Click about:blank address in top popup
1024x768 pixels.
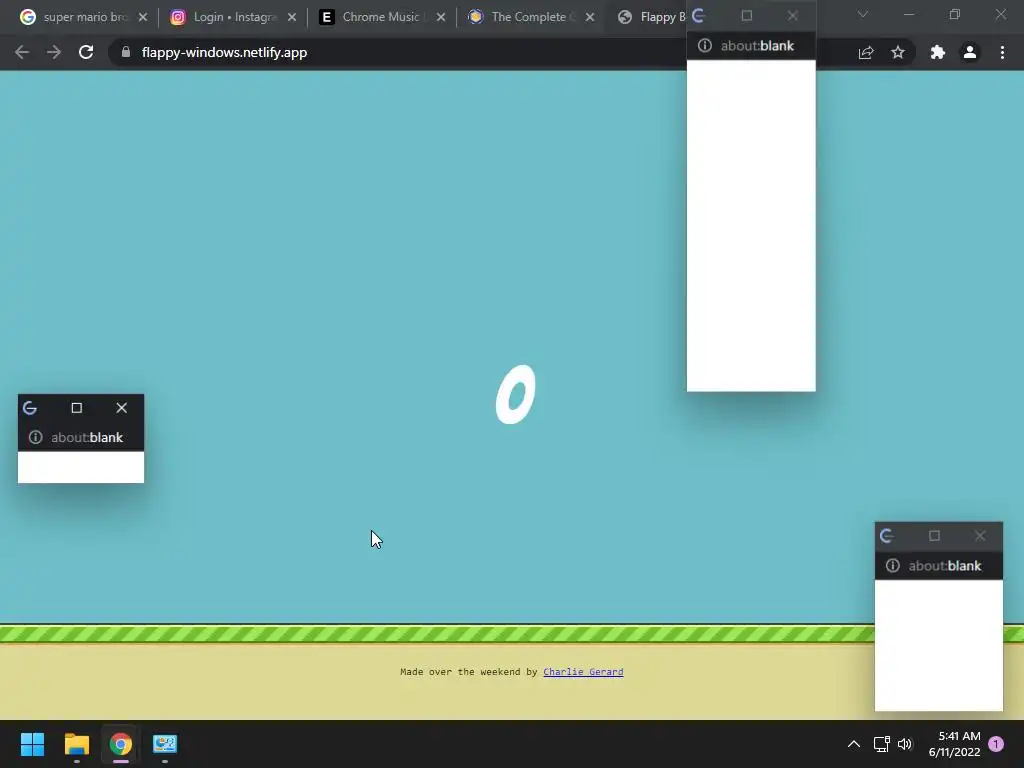(757, 46)
